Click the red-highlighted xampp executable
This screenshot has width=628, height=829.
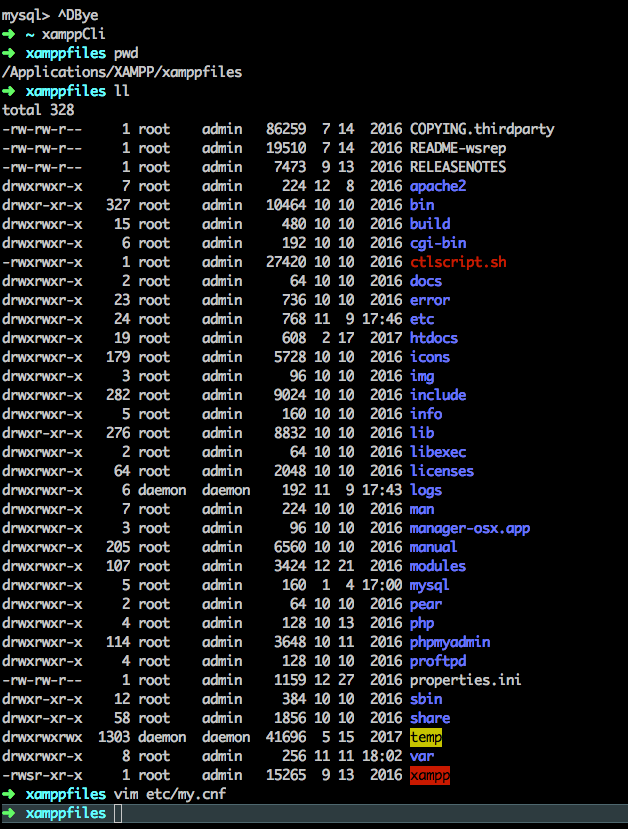coord(430,775)
